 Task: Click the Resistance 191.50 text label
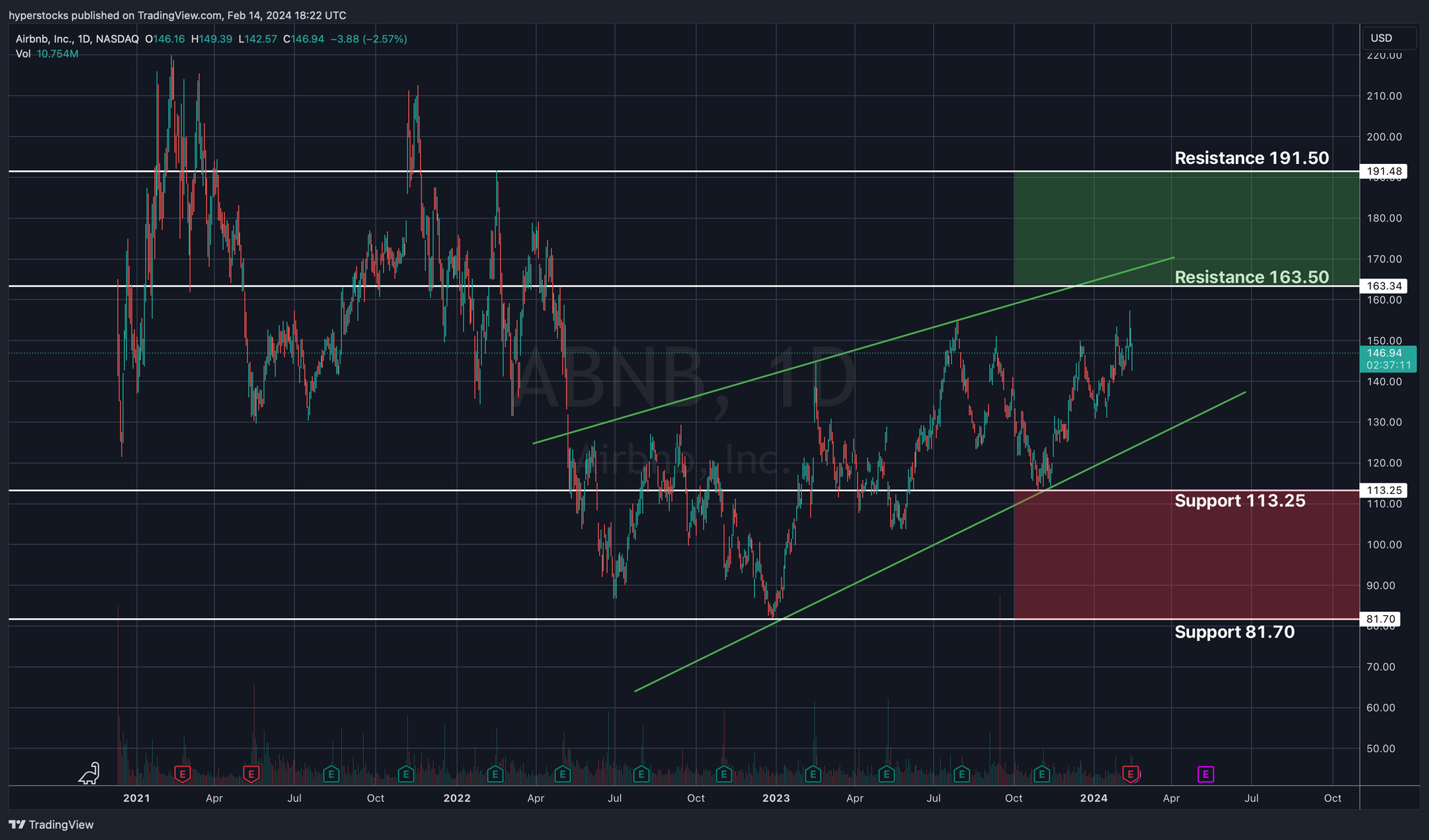[1252, 158]
